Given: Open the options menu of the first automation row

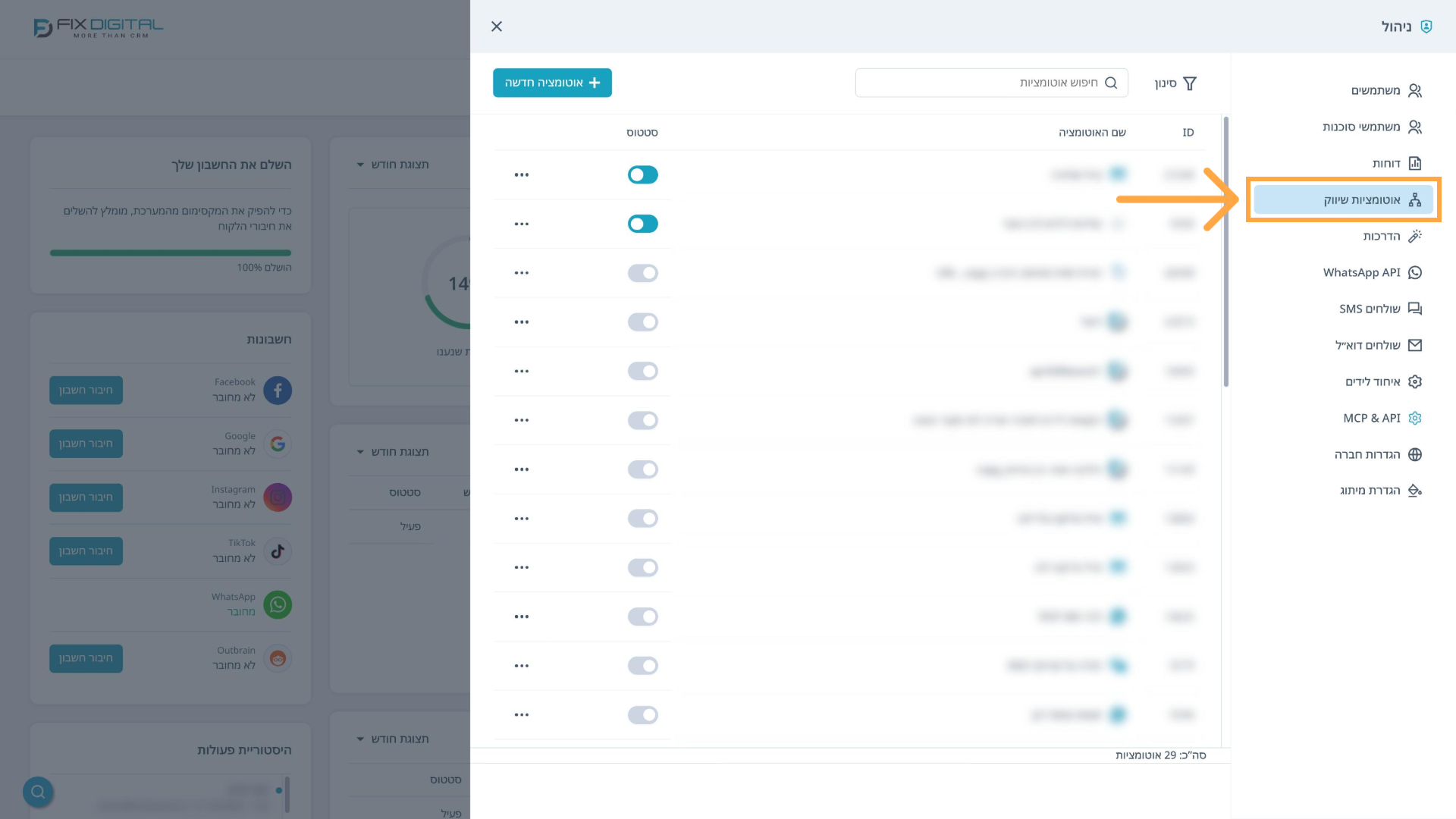Looking at the screenshot, I should 522,174.
